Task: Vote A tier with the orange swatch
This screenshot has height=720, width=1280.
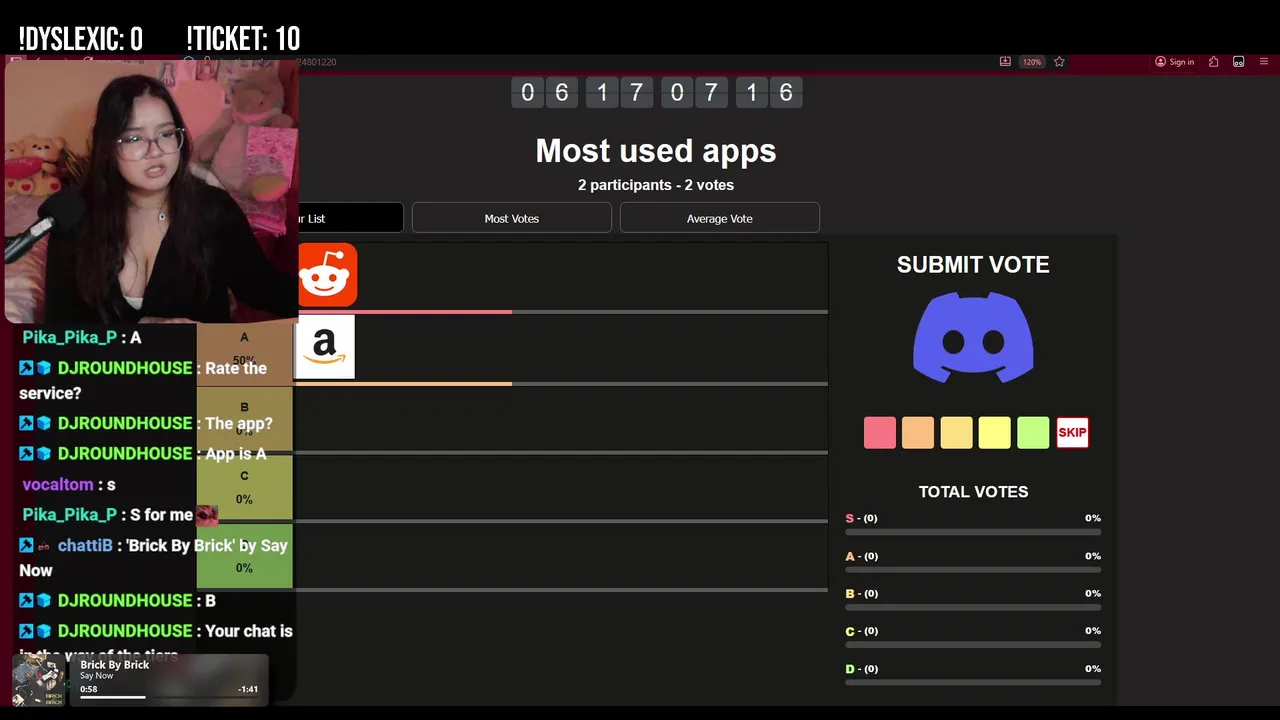Action: click(x=918, y=433)
